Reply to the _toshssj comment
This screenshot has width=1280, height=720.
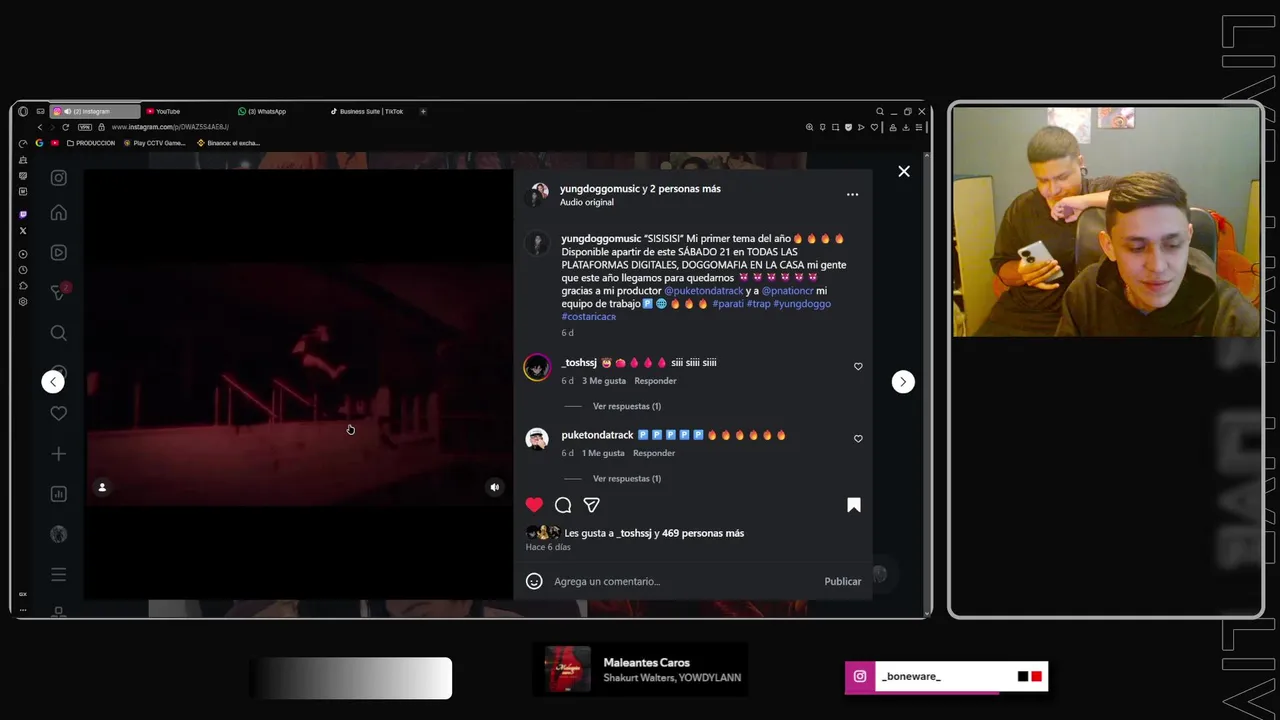pos(655,381)
